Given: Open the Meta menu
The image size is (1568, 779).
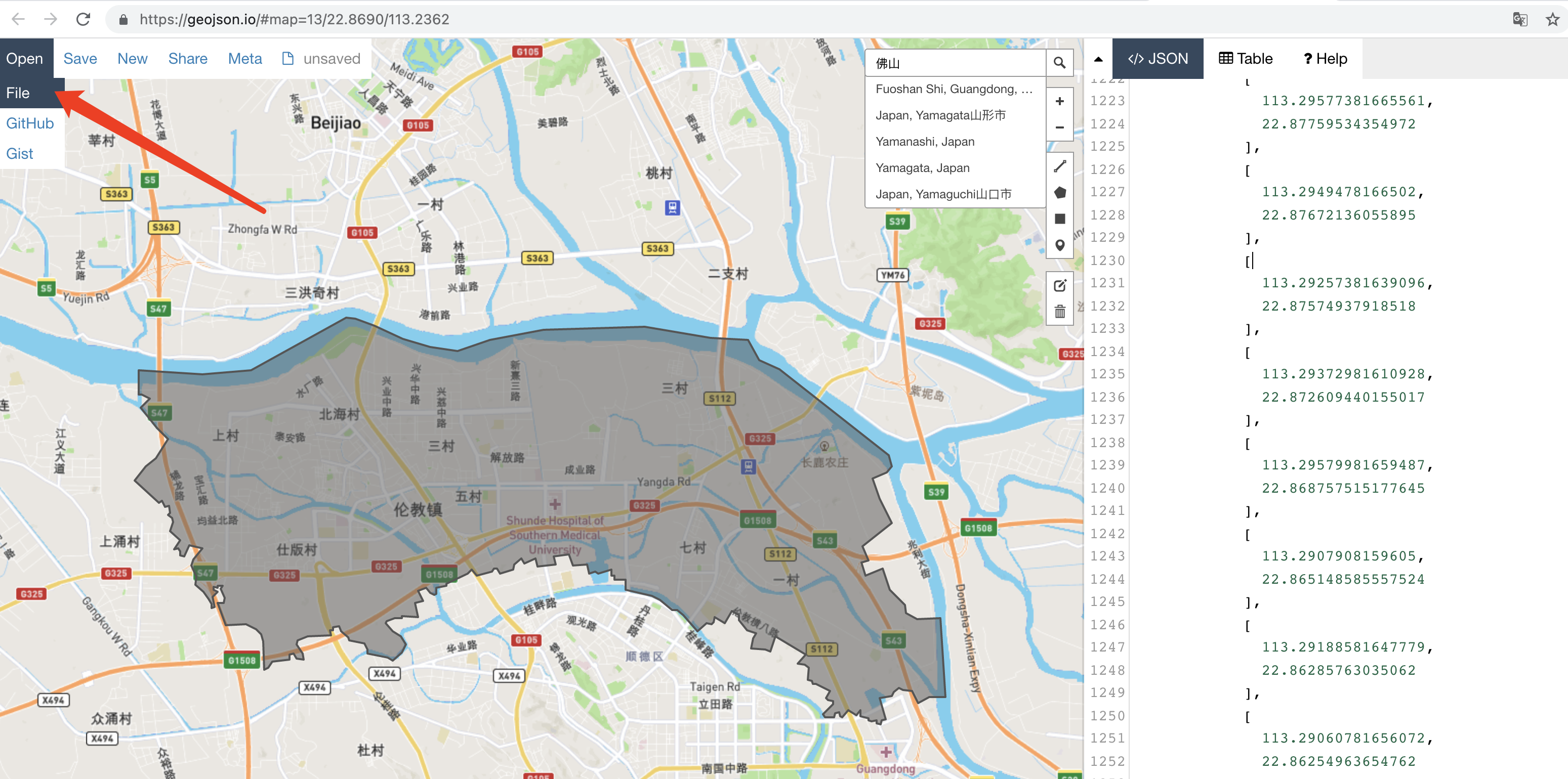Looking at the screenshot, I should pos(244,58).
